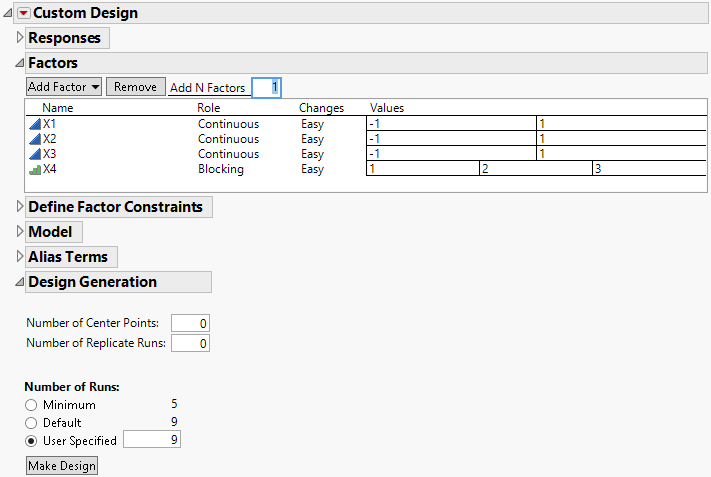Open the Add Factor dropdown
Image resolution: width=711 pixels, height=477 pixels.
(x=64, y=87)
